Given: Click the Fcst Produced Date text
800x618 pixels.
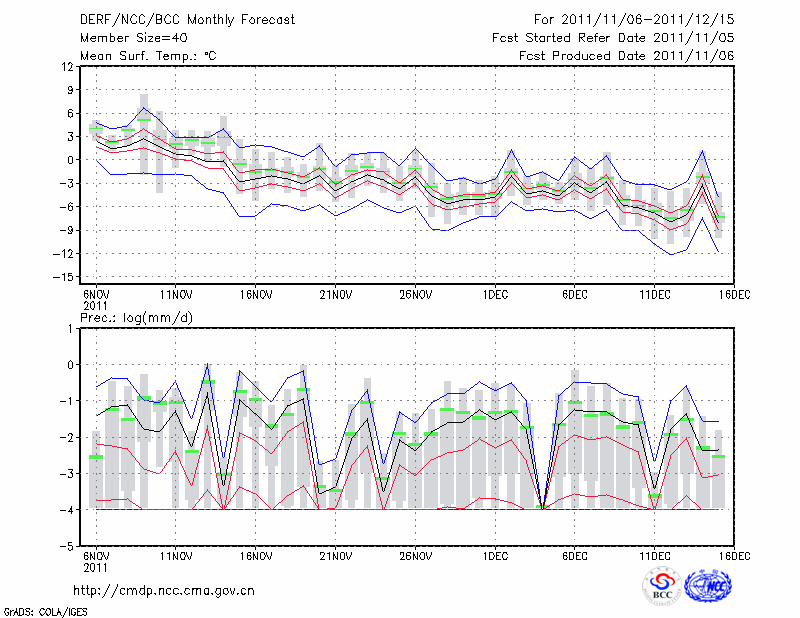Looking at the screenshot, I should coord(626,55).
